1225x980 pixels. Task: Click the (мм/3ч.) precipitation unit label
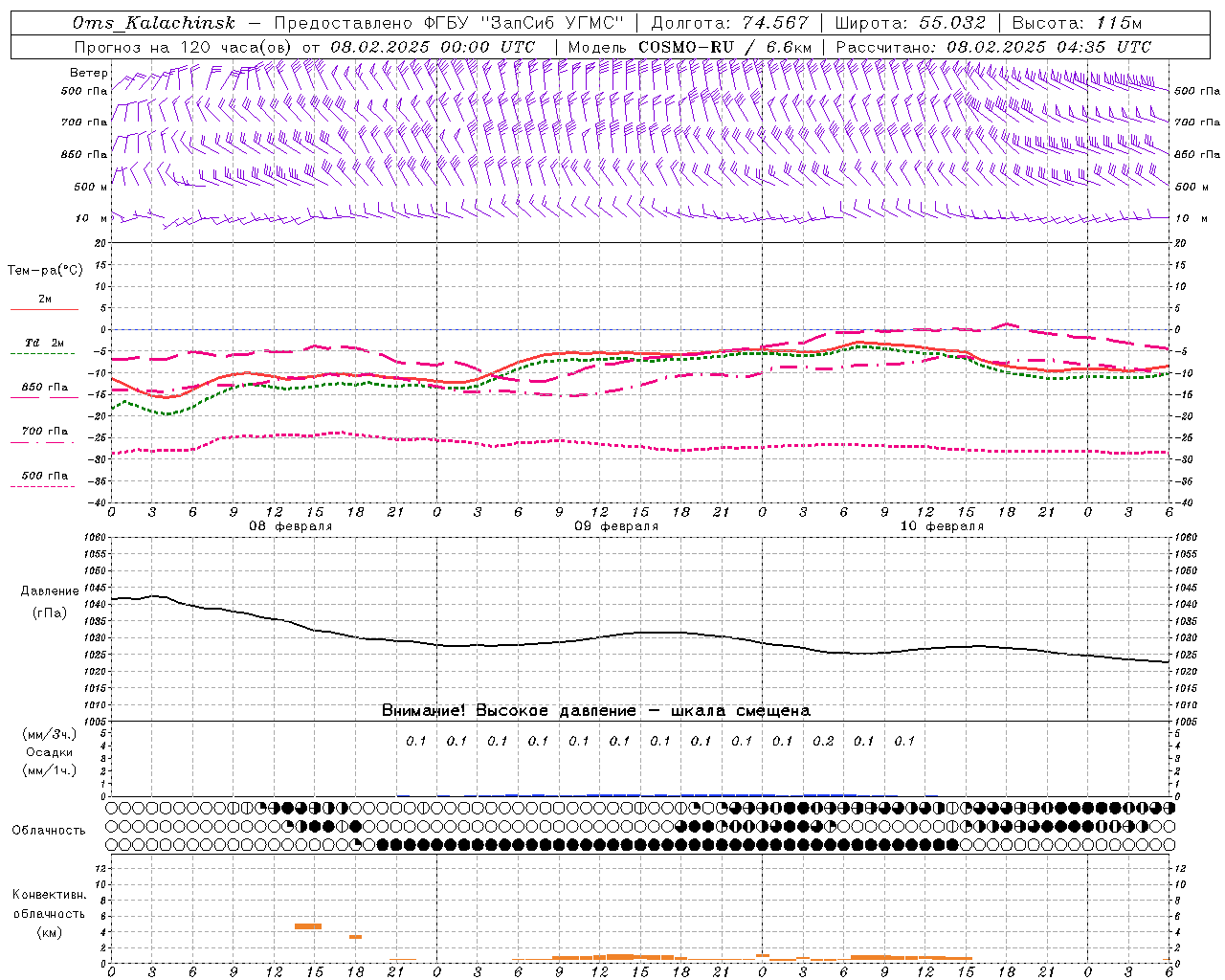pos(49,734)
